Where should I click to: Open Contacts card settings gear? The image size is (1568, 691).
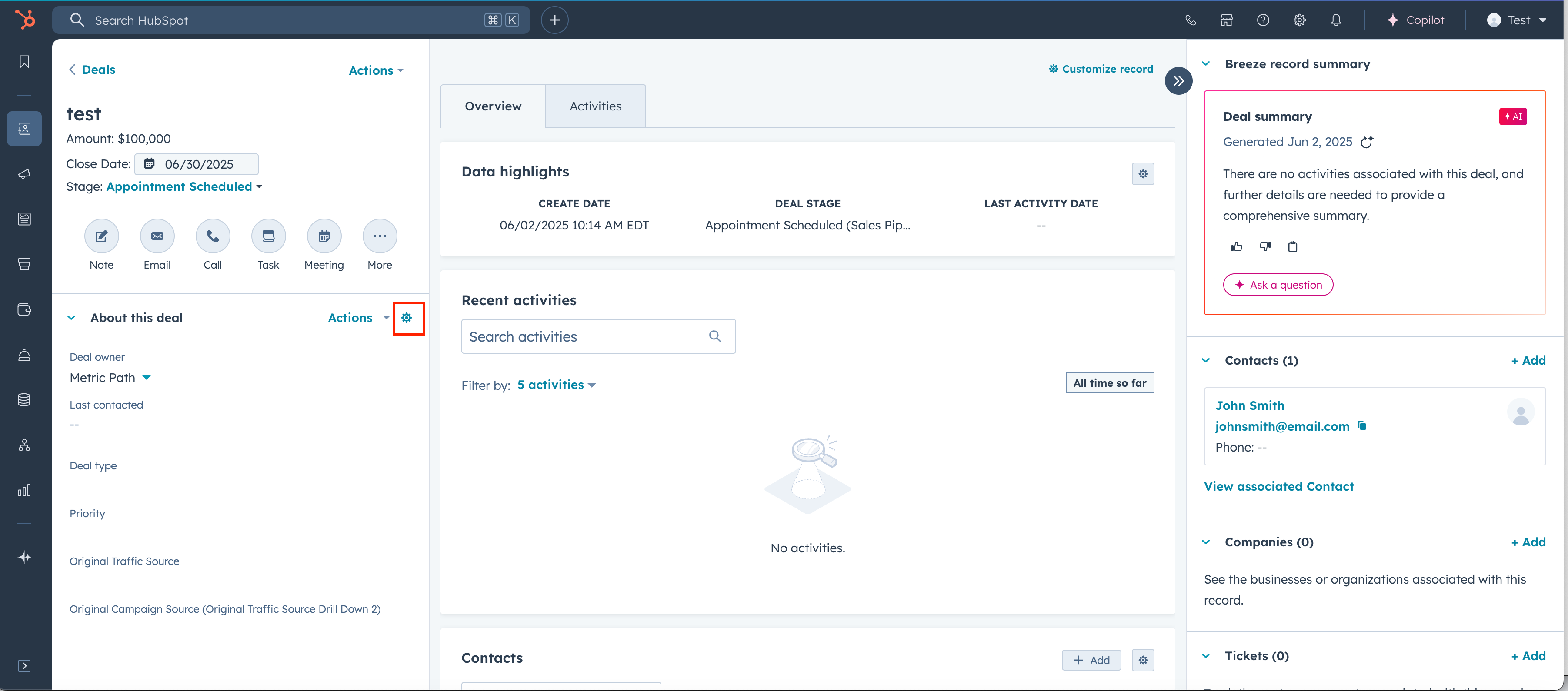[1143, 660]
